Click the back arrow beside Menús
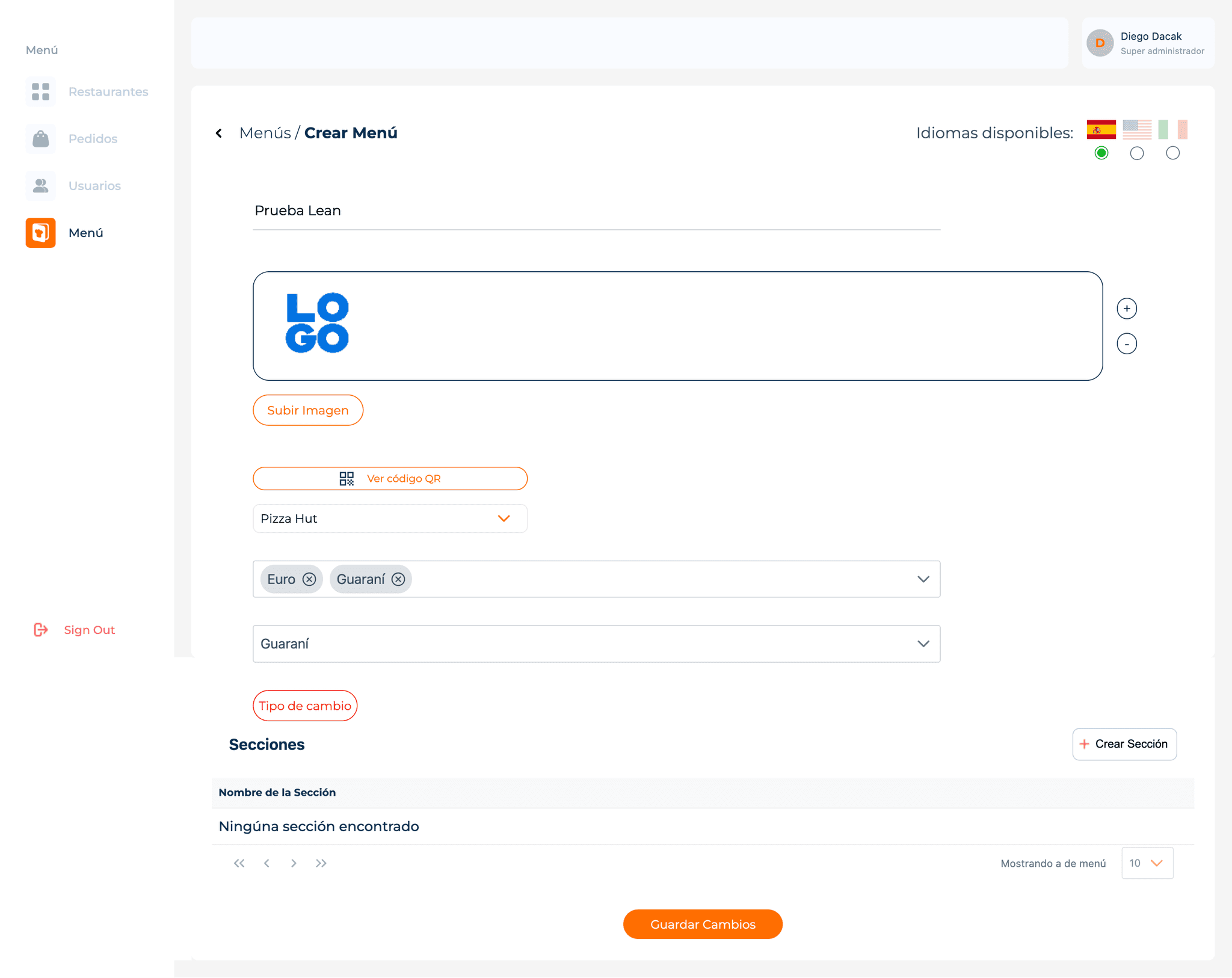This screenshot has width=1232, height=978. click(x=219, y=133)
